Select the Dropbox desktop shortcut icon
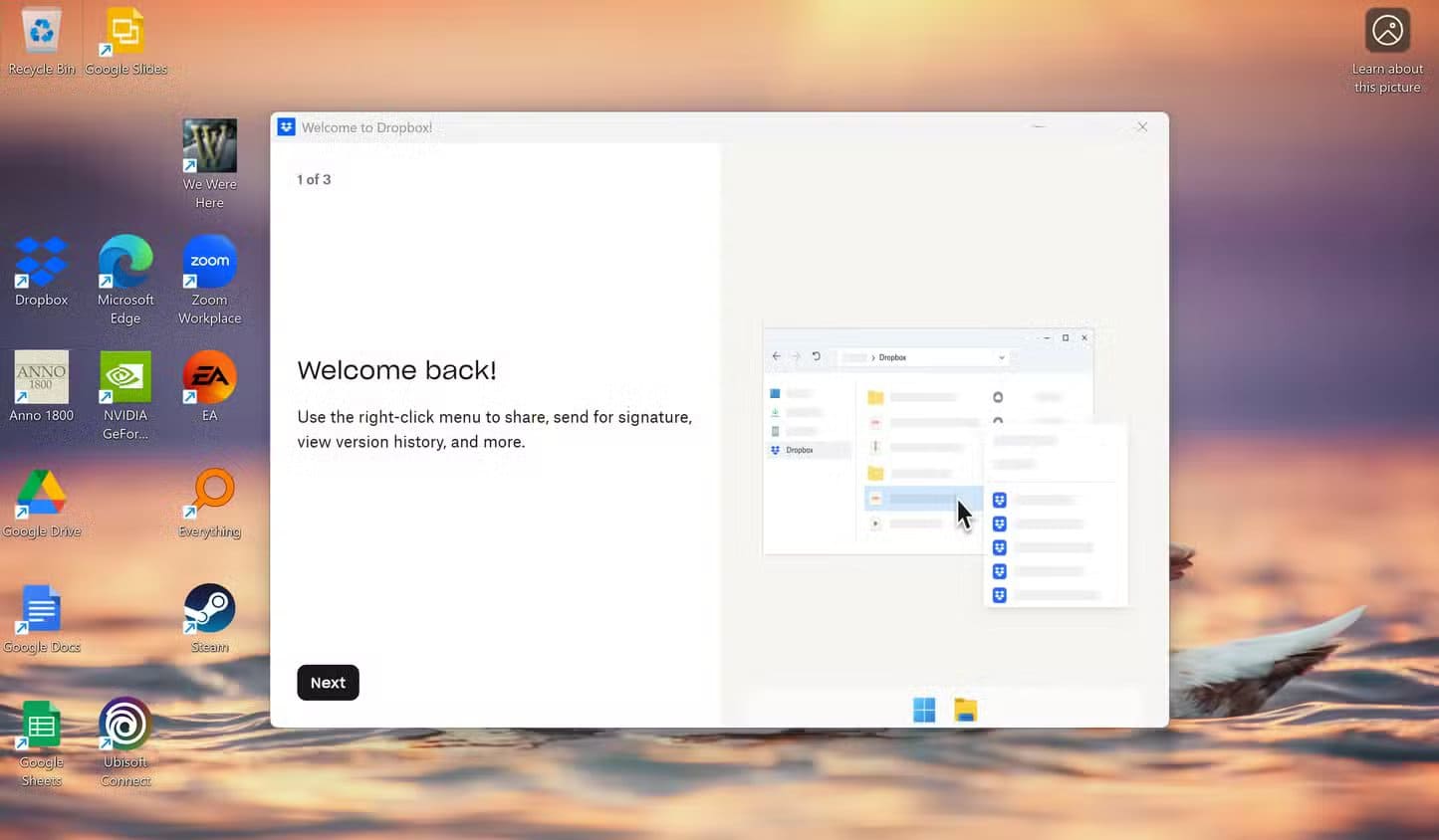The image size is (1439, 840). point(41,264)
